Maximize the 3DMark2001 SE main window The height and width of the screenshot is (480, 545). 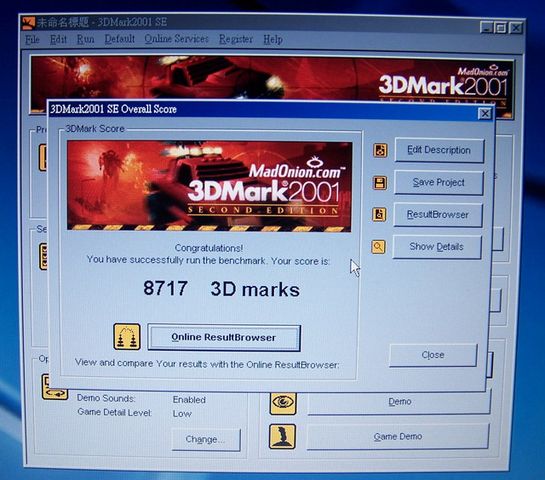pyautogui.click(x=501, y=27)
